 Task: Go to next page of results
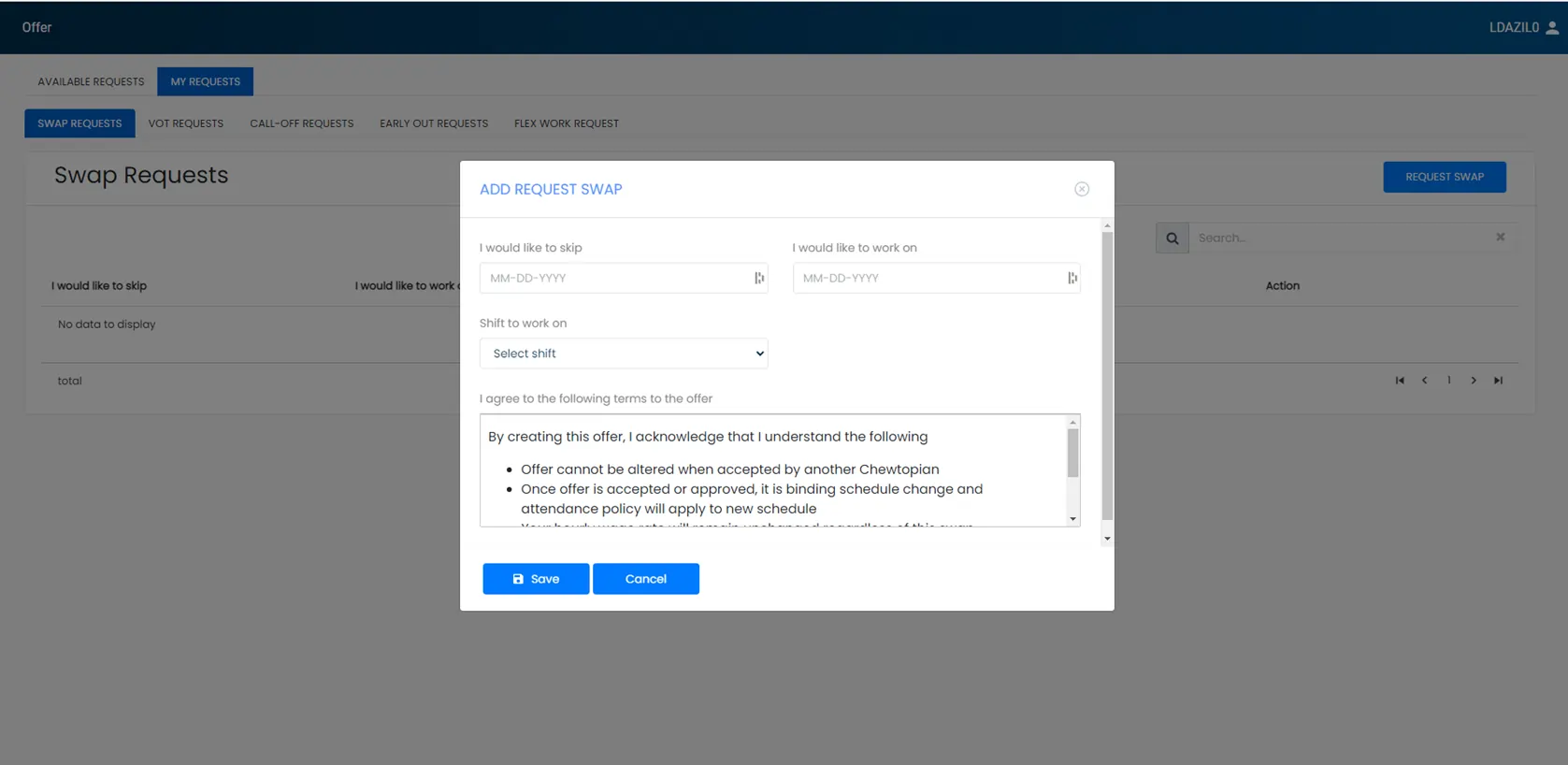coord(1474,381)
